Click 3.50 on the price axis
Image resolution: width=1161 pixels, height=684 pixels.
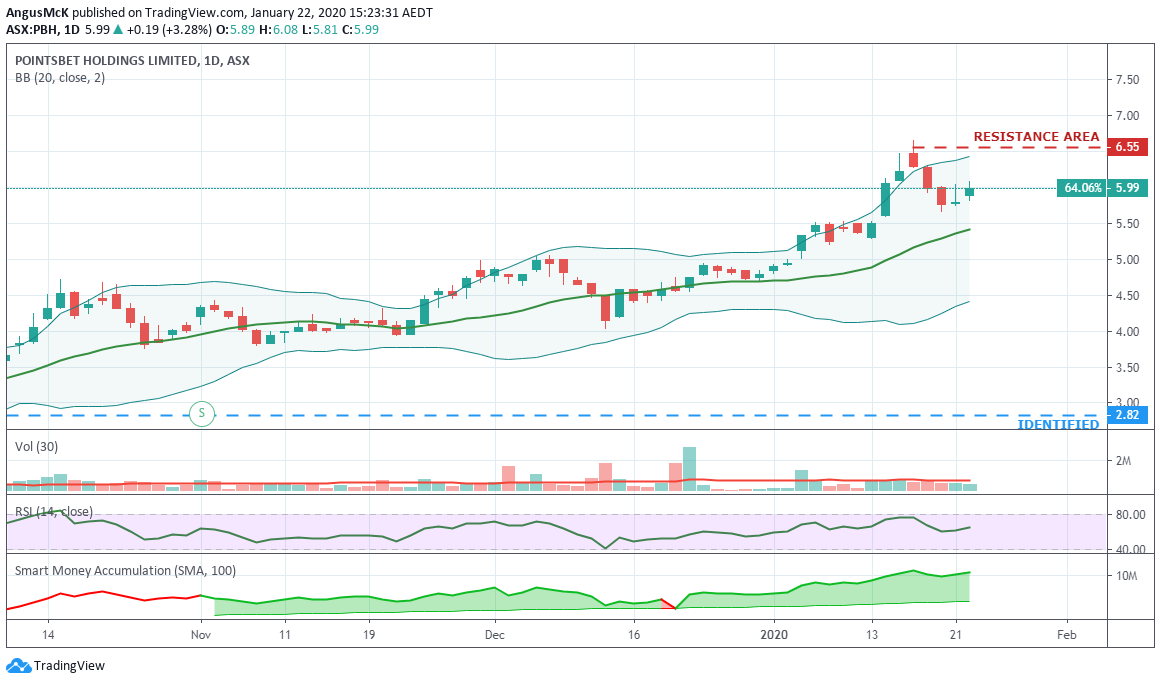1127,368
